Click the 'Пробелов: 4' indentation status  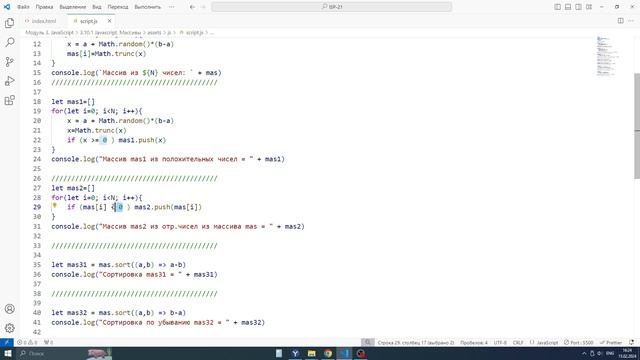tap(473, 342)
